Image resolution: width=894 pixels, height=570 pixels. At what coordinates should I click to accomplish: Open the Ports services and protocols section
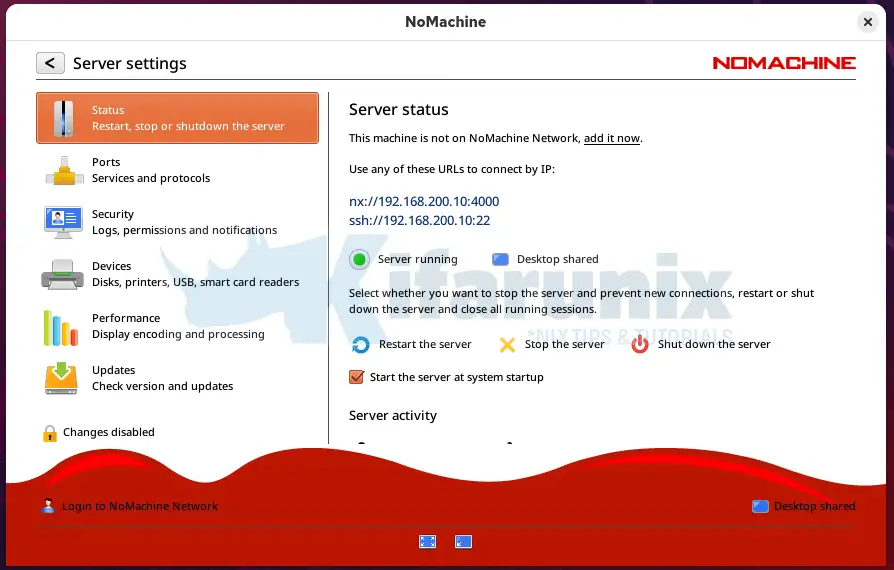150,170
